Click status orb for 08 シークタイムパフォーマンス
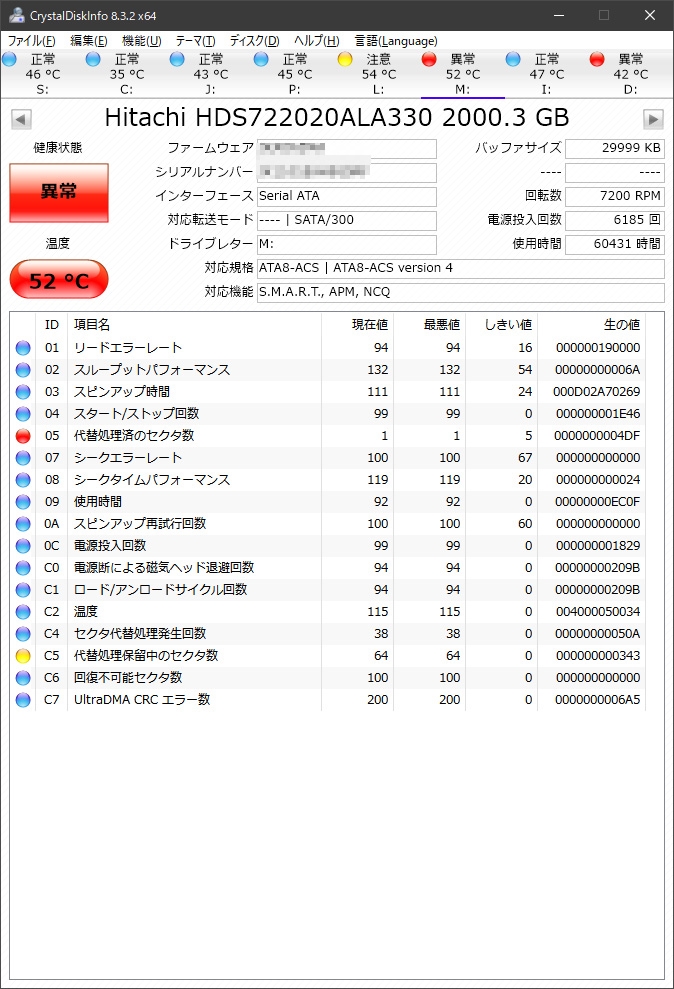The image size is (674, 989). 23,480
